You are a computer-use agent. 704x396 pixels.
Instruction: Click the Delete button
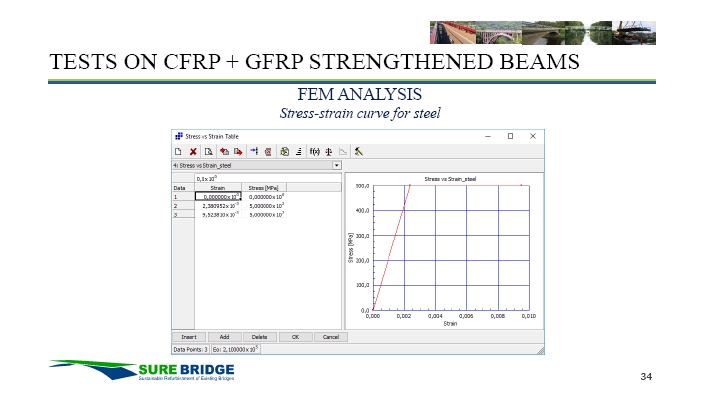(260, 337)
